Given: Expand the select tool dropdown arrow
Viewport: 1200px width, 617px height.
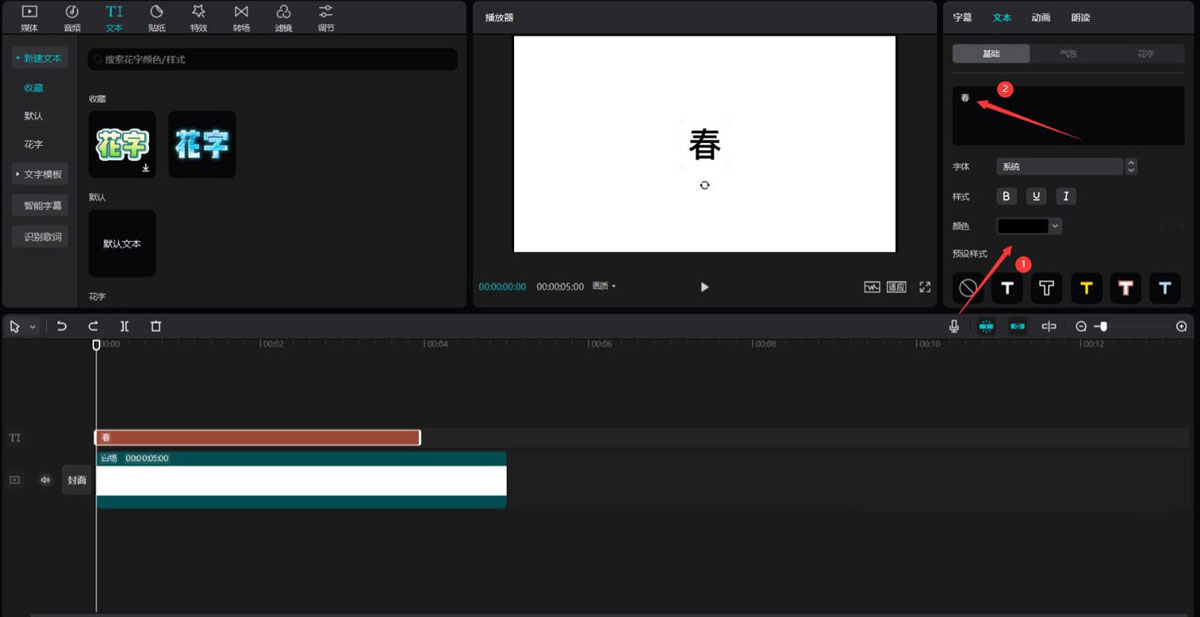Looking at the screenshot, I should click(x=30, y=325).
